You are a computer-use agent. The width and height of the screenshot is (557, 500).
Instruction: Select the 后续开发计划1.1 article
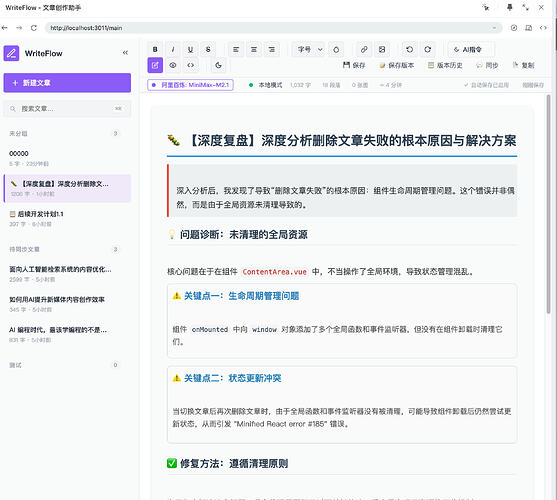click(x=67, y=219)
